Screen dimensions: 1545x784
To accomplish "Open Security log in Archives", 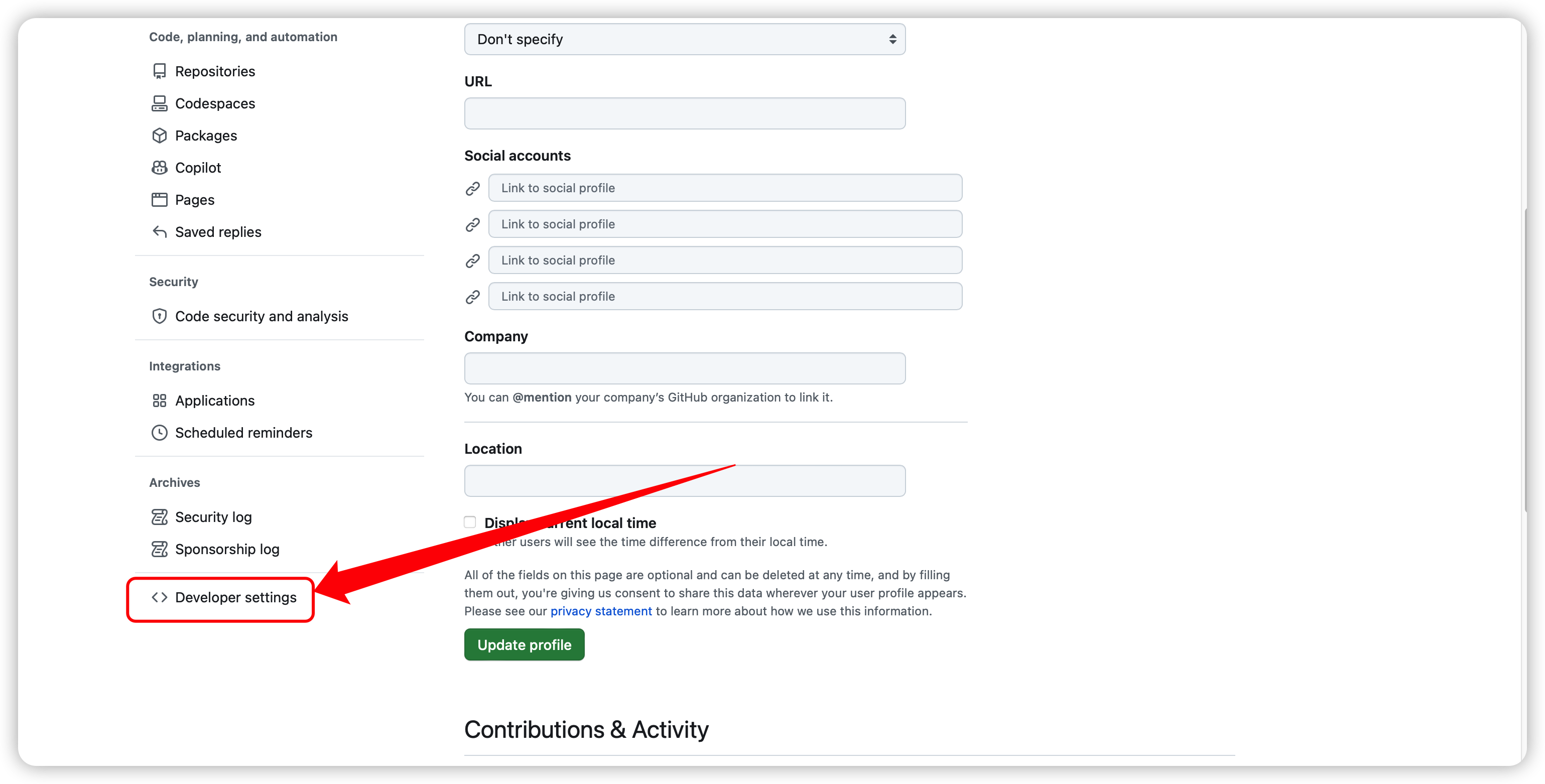I will click(x=213, y=517).
